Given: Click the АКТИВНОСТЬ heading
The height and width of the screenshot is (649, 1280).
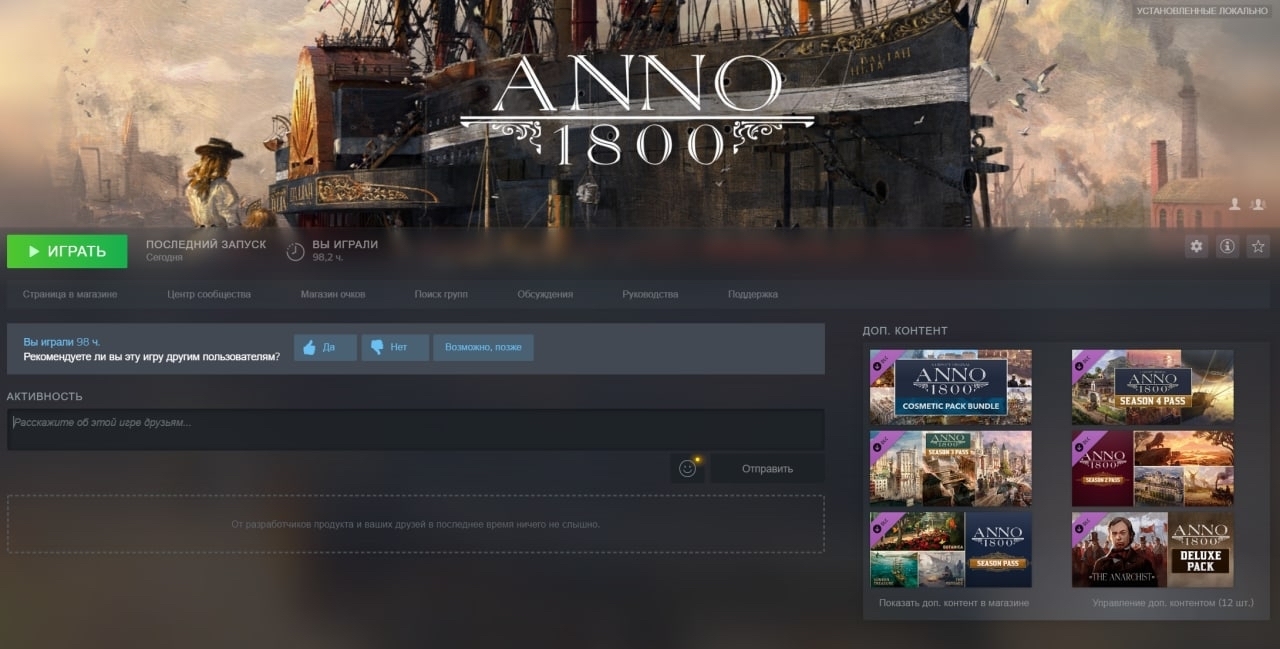Looking at the screenshot, I should click(x=45, y=397).
